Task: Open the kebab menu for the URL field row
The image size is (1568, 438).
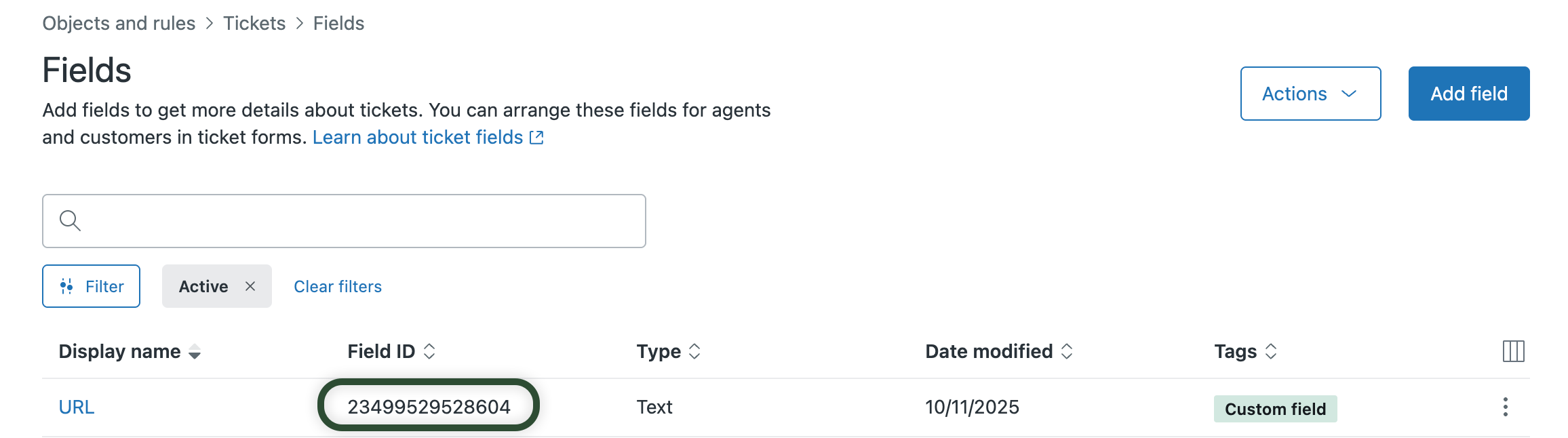Action: click(x=1506, y=407)
